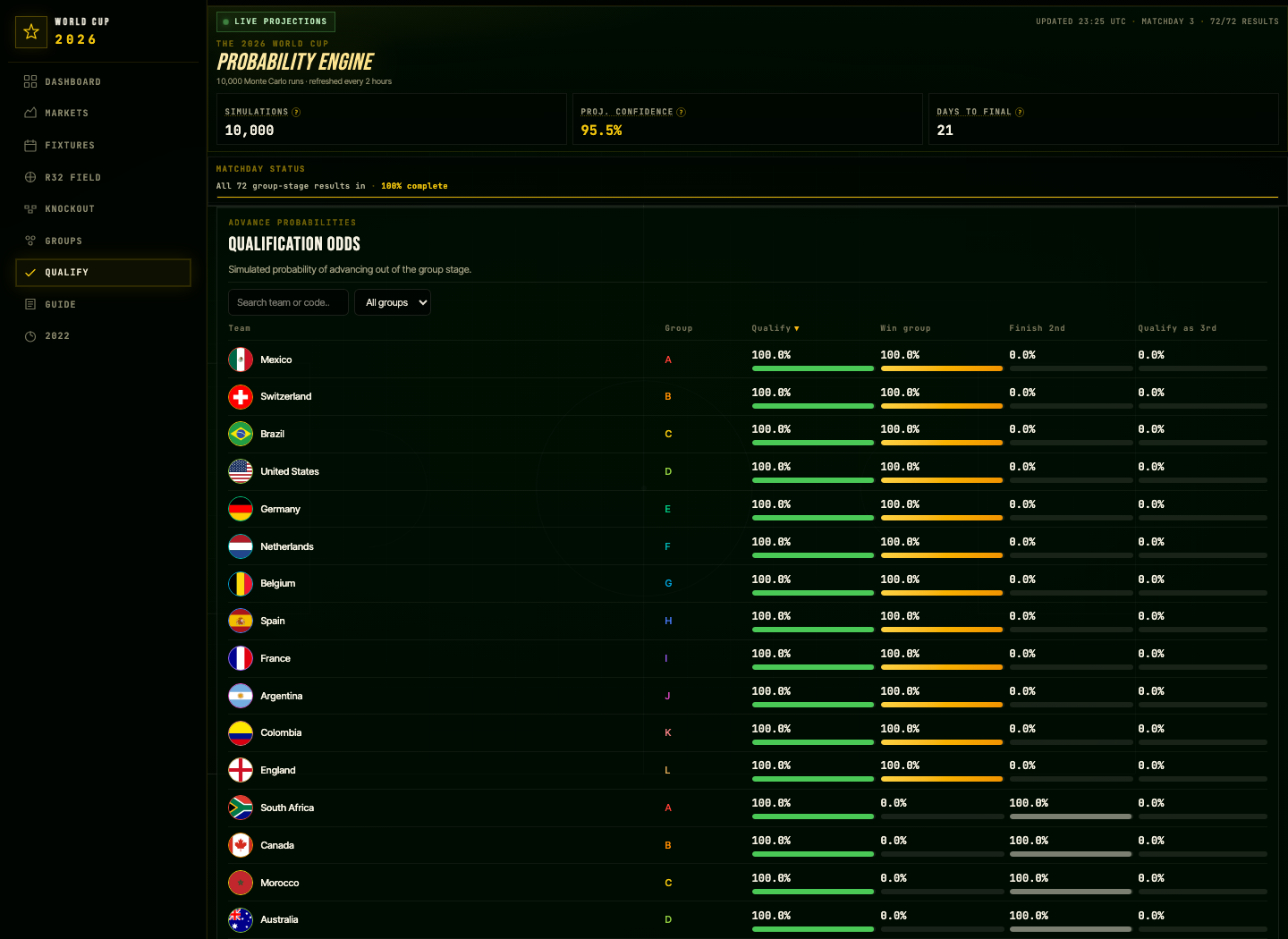Click Mexico's green Qualify progress bar
Viewport: 1288px width, 939px height.
point(812,368)
